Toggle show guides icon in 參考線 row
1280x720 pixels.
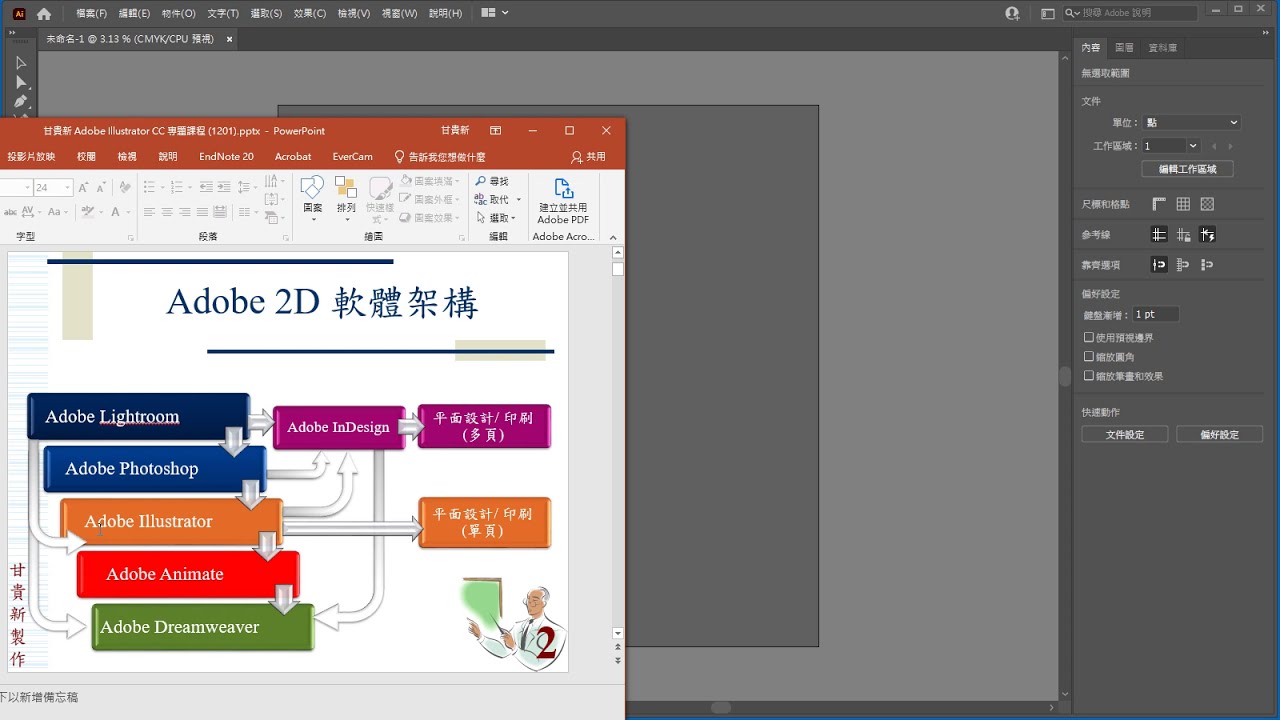[x=1159, y=235]
